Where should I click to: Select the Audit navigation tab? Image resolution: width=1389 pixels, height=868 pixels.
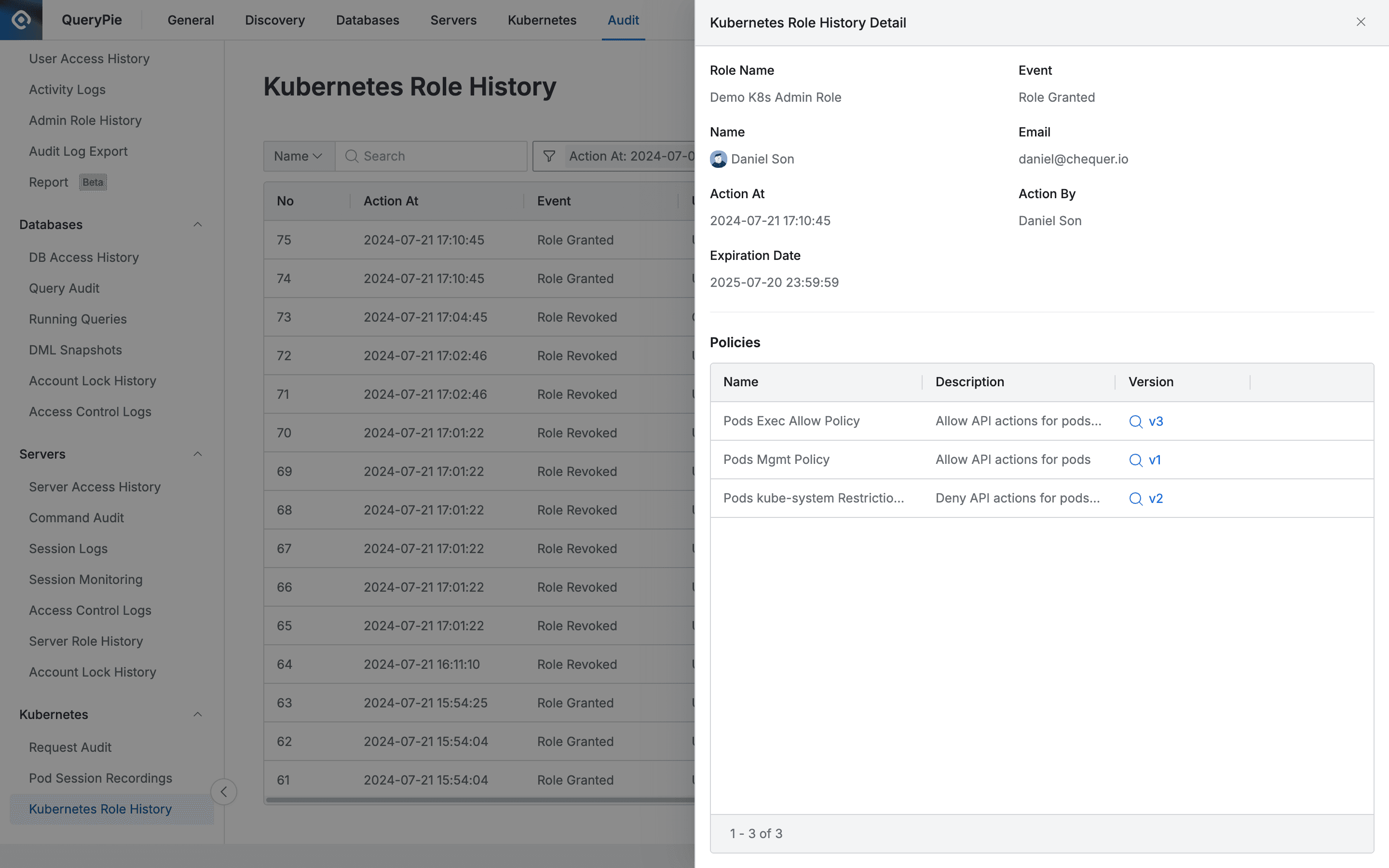[622, 19]
